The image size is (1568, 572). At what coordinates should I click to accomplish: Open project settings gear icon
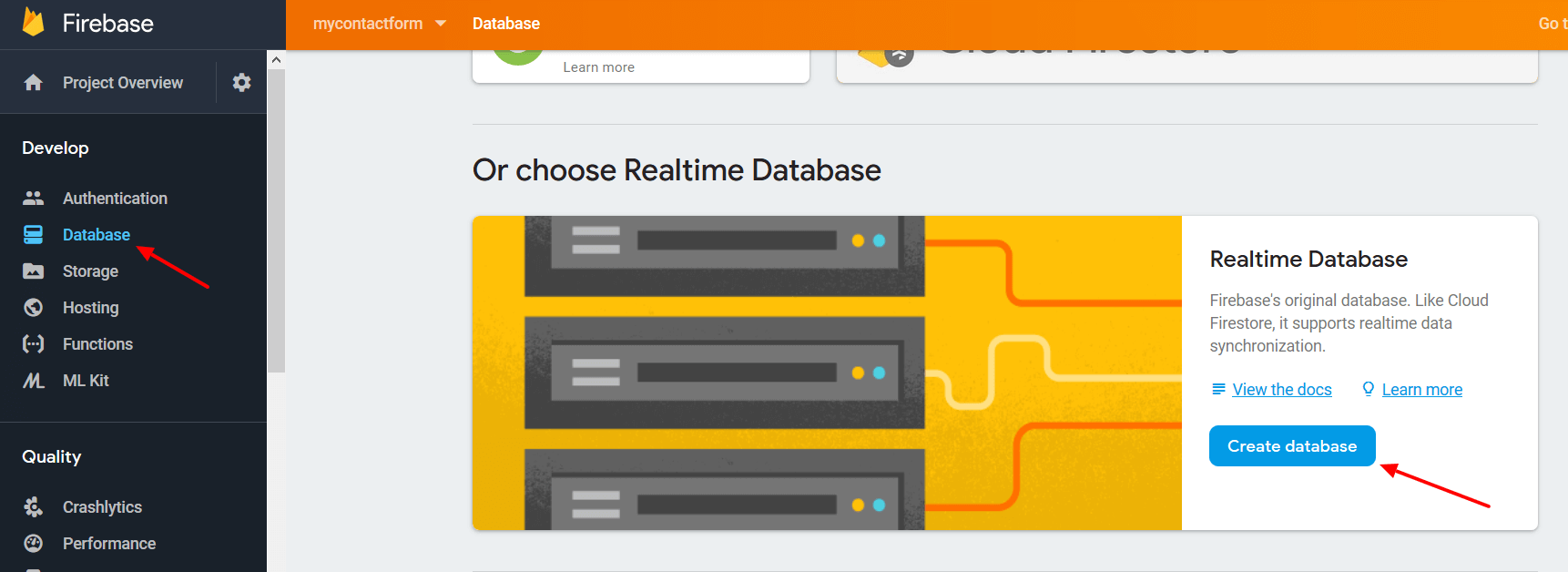[241, 83]
